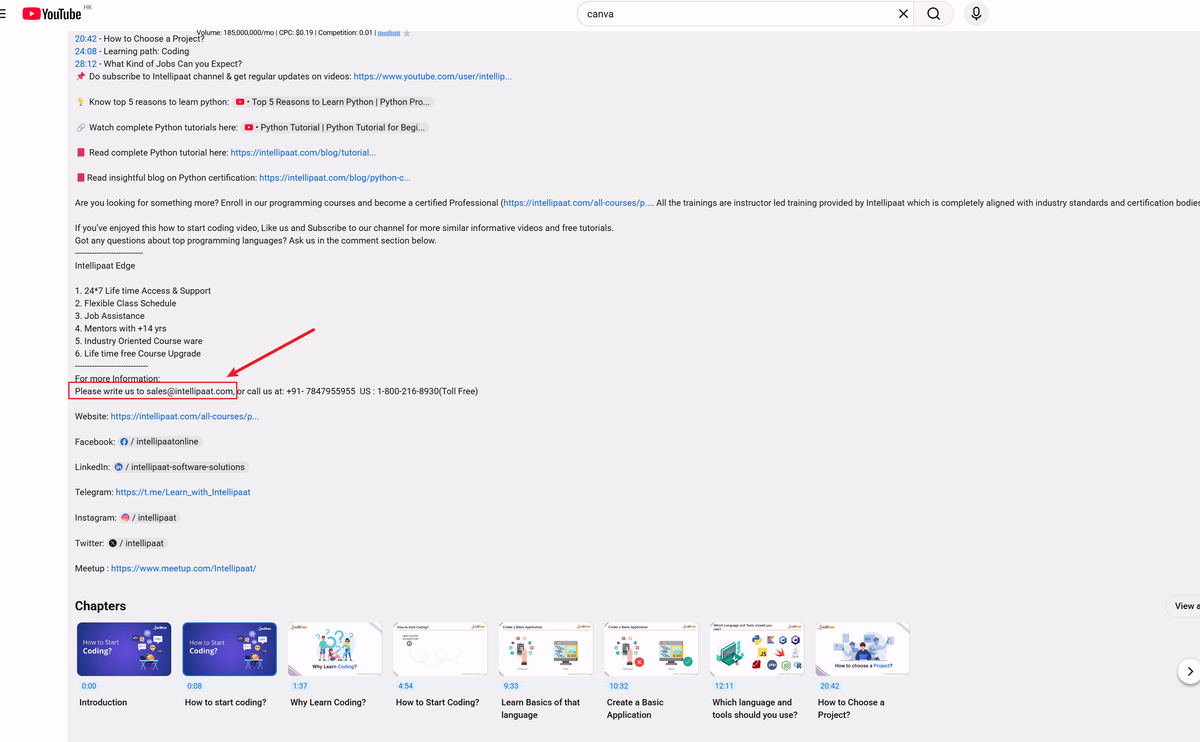1200x742 pixels.
Task: Open Learn Basics of that language thumbnail
Action: (x=546, y=649)
